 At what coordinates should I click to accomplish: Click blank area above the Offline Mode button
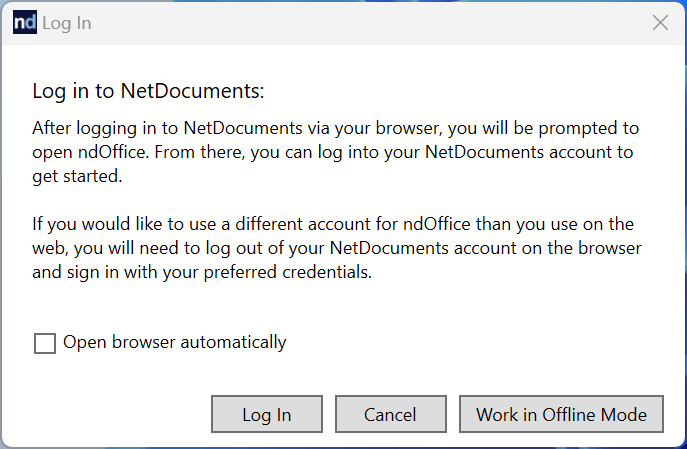(x=561, y=377)
